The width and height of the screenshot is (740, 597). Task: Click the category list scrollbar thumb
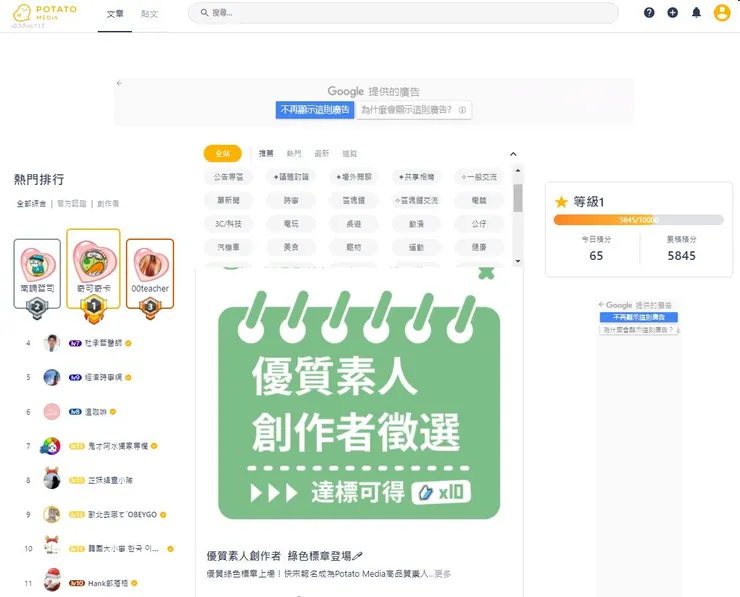(x=518, y=198)
